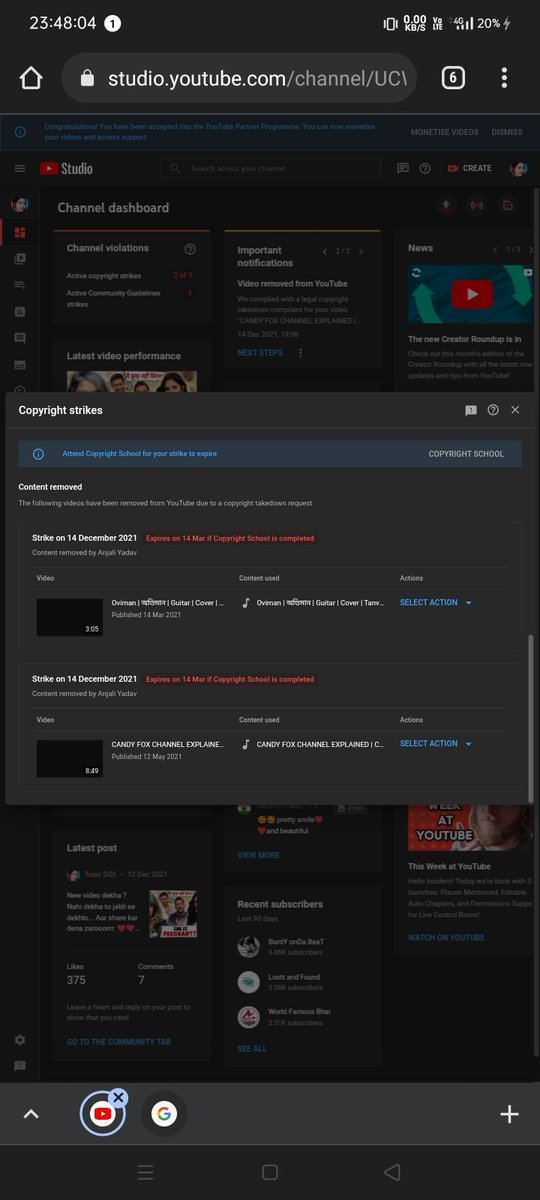Click CANDY FOX CHANNEL EXPLAINED video title
The height and width of the screenshot is (1200, 540).
pos(168,744)
